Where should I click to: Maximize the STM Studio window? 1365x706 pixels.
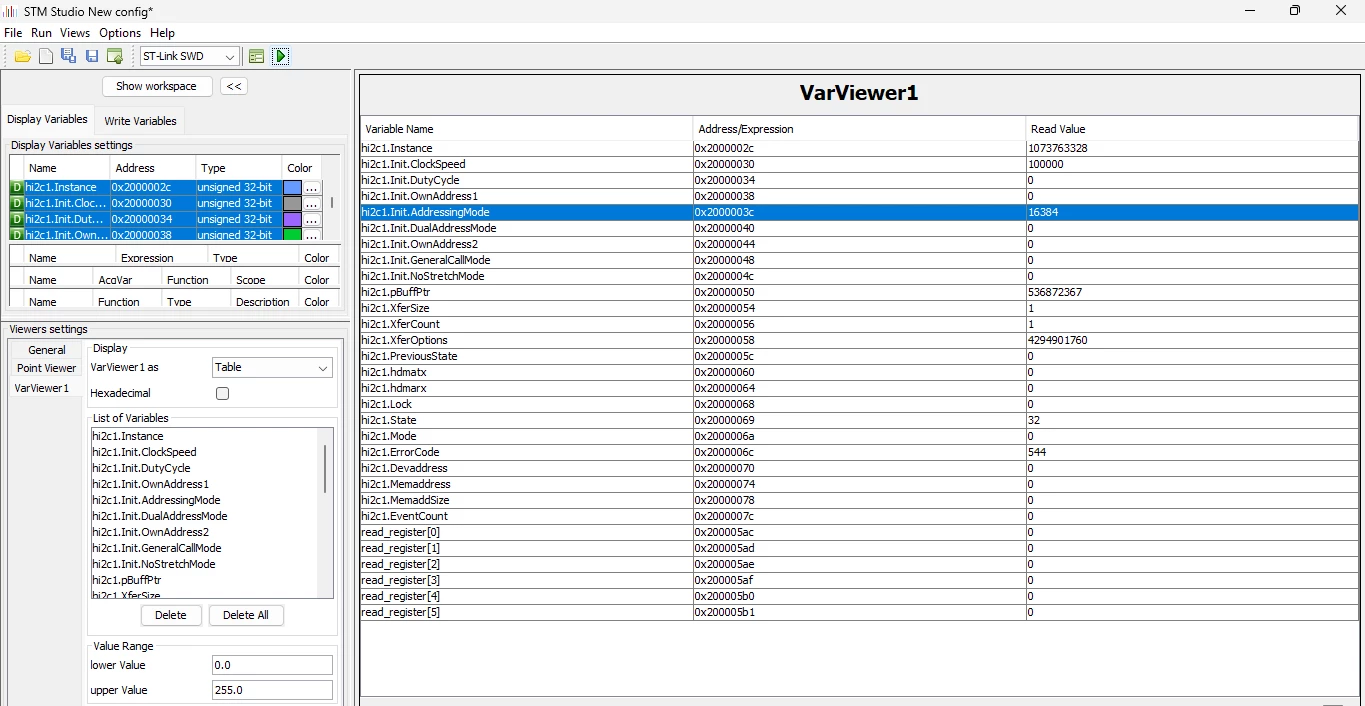coord(1295,11)
